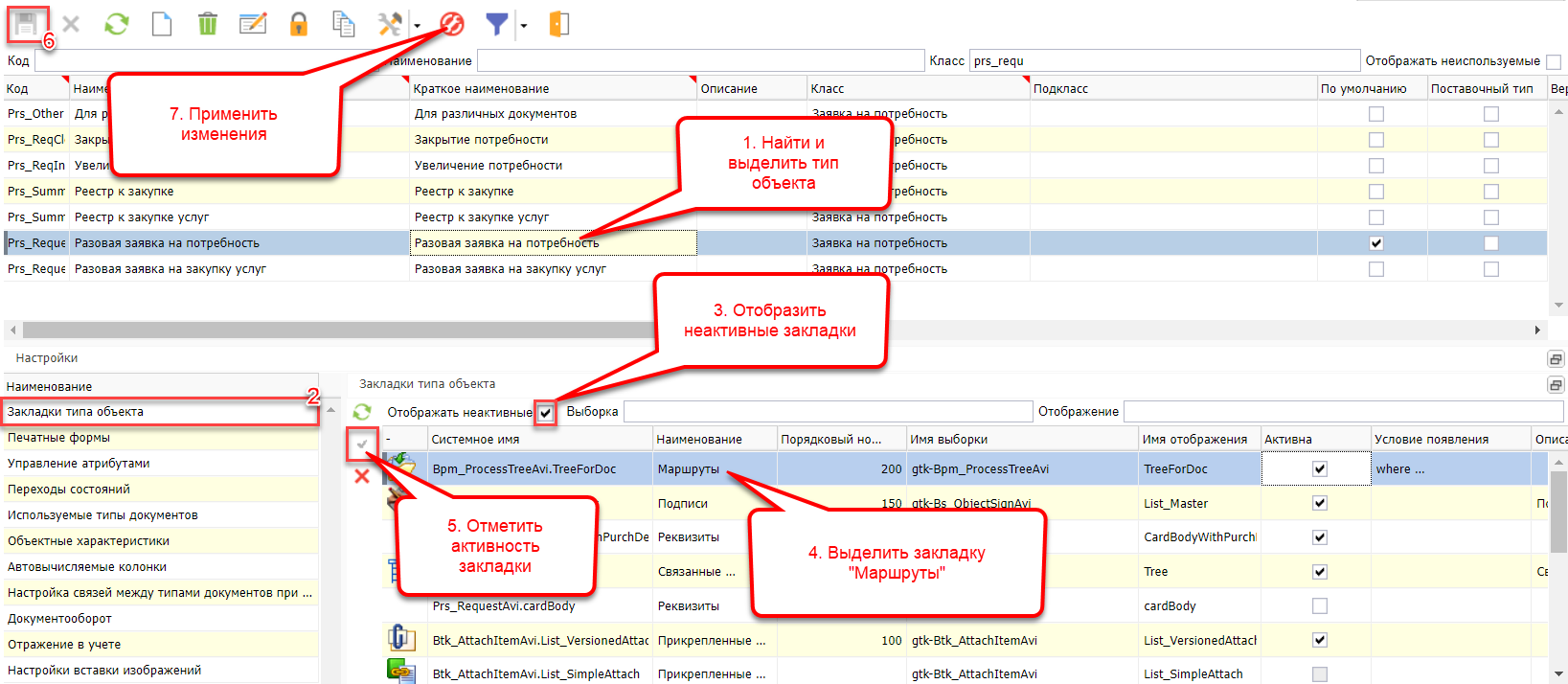Click the orange padlock icon

(299, 24)
